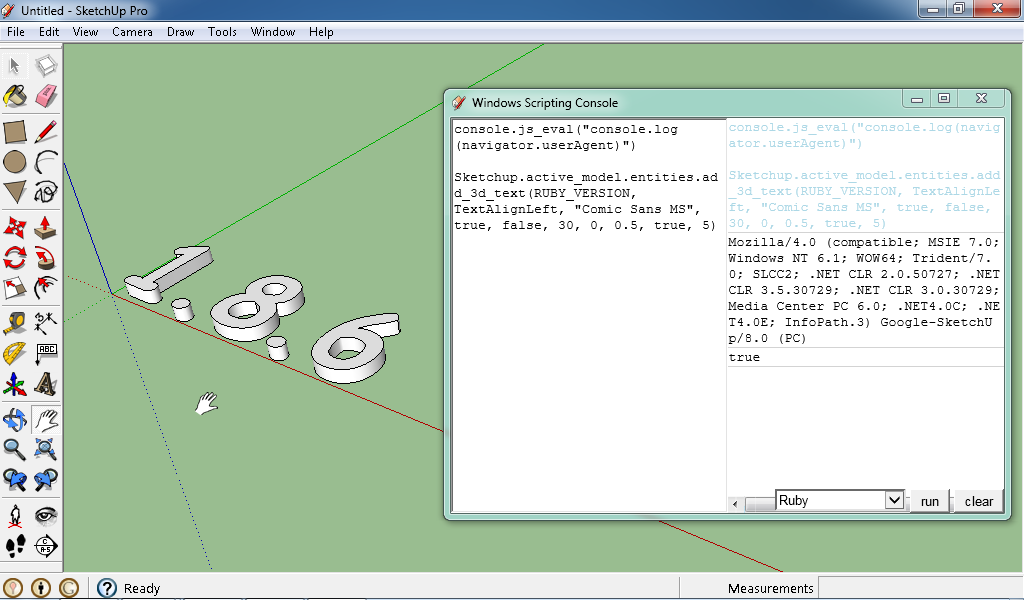Go to Previous camera view
Image resolution: width=1024 pixels, height=600 pixels.
pyautogui.click(x=15, y=481)
